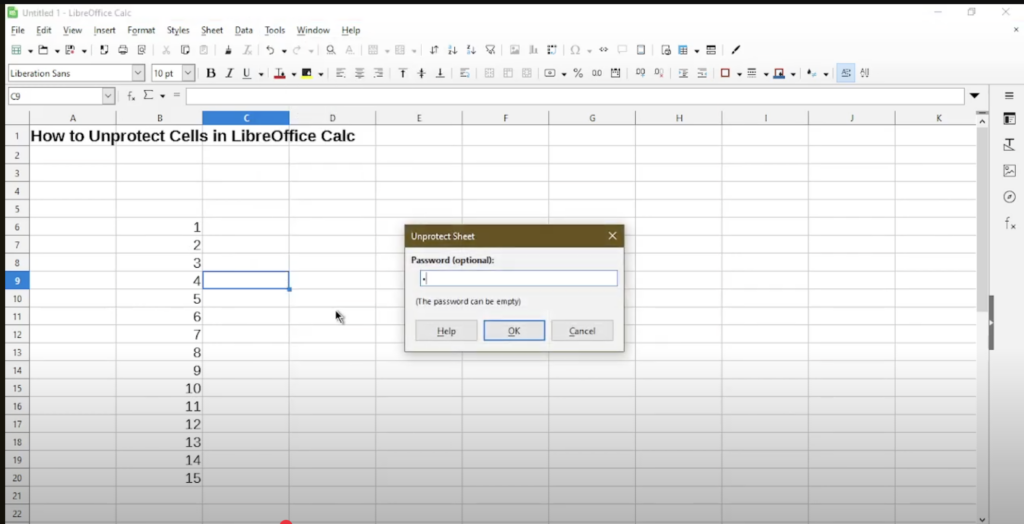Viewport: 1024px width, 524px height.
Task: Apply the red font color swatch
Action: click(280, 73)
